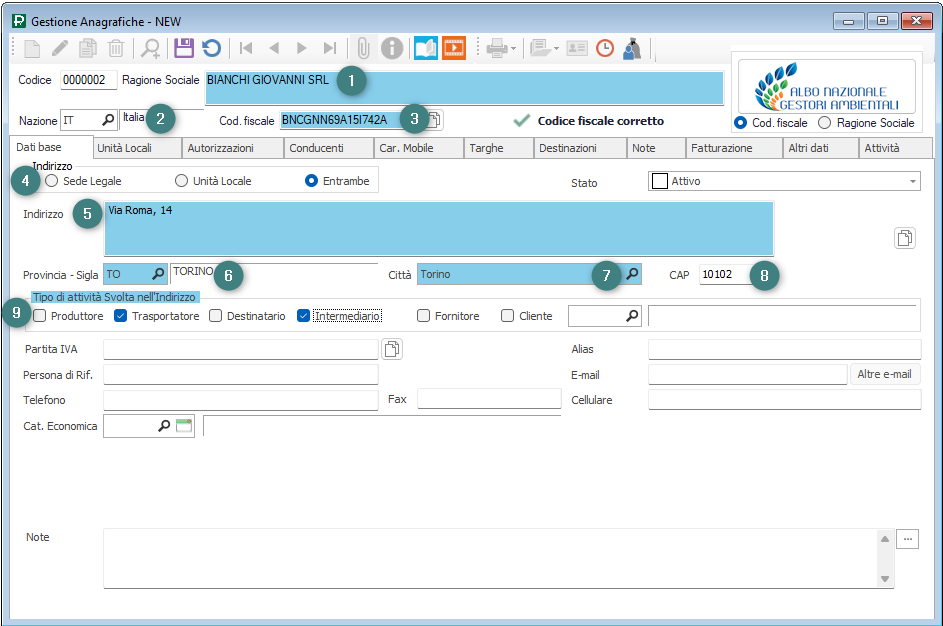This screenshot has height=626, width=943.
Task: Open the printer dropdown arrow
Action: coord(513,48)
